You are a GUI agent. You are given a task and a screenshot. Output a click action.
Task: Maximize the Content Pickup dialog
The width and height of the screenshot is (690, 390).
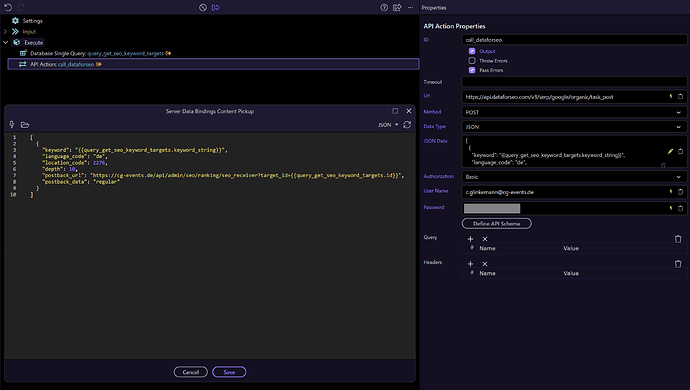[395, 111]
